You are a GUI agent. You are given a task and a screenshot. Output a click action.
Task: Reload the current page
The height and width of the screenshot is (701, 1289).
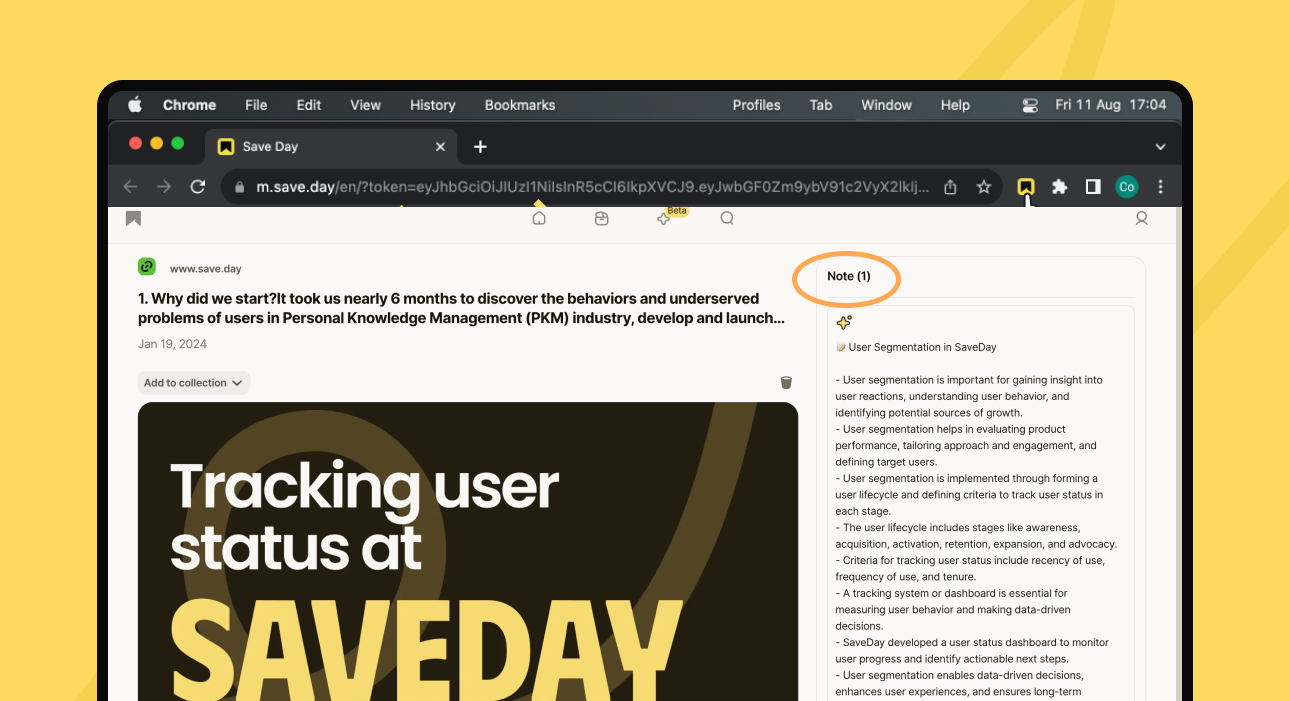point(198,187)
